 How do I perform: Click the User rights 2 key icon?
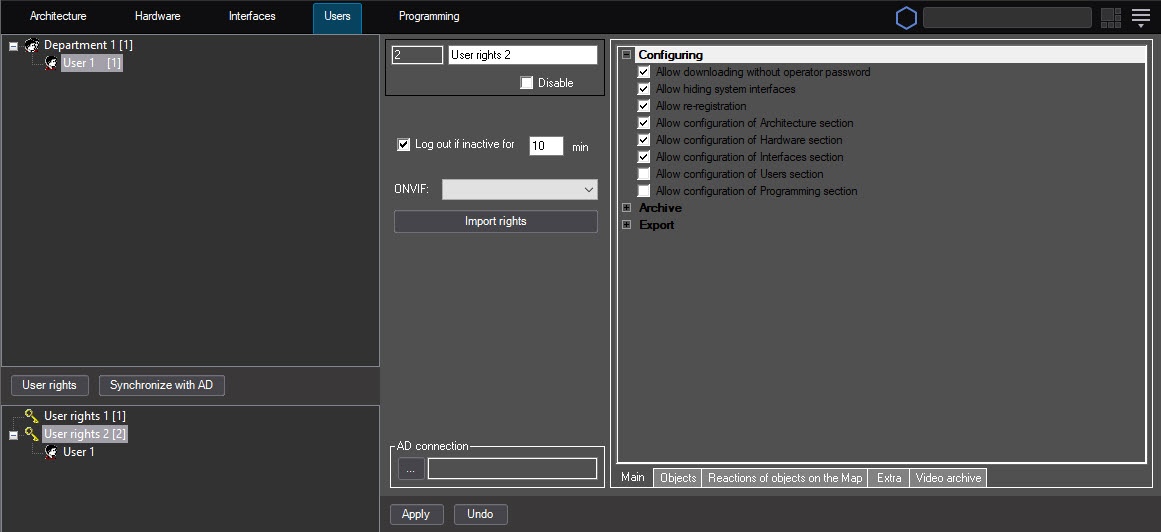coord(32,434)
